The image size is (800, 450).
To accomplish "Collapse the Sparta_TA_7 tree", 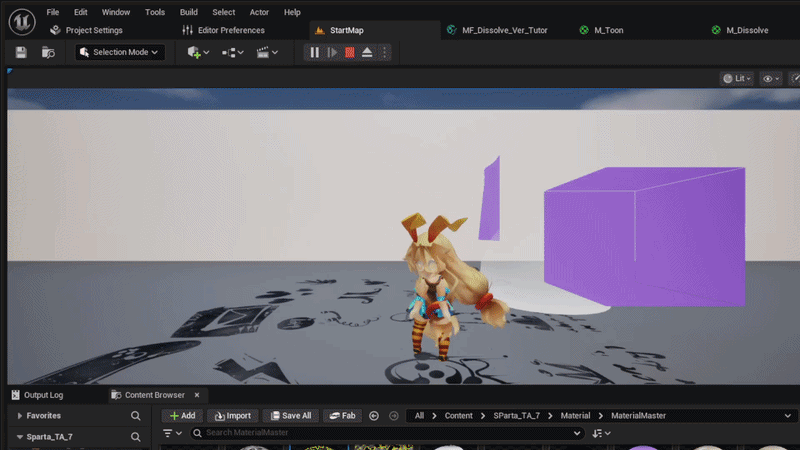I will click(20, 437).
